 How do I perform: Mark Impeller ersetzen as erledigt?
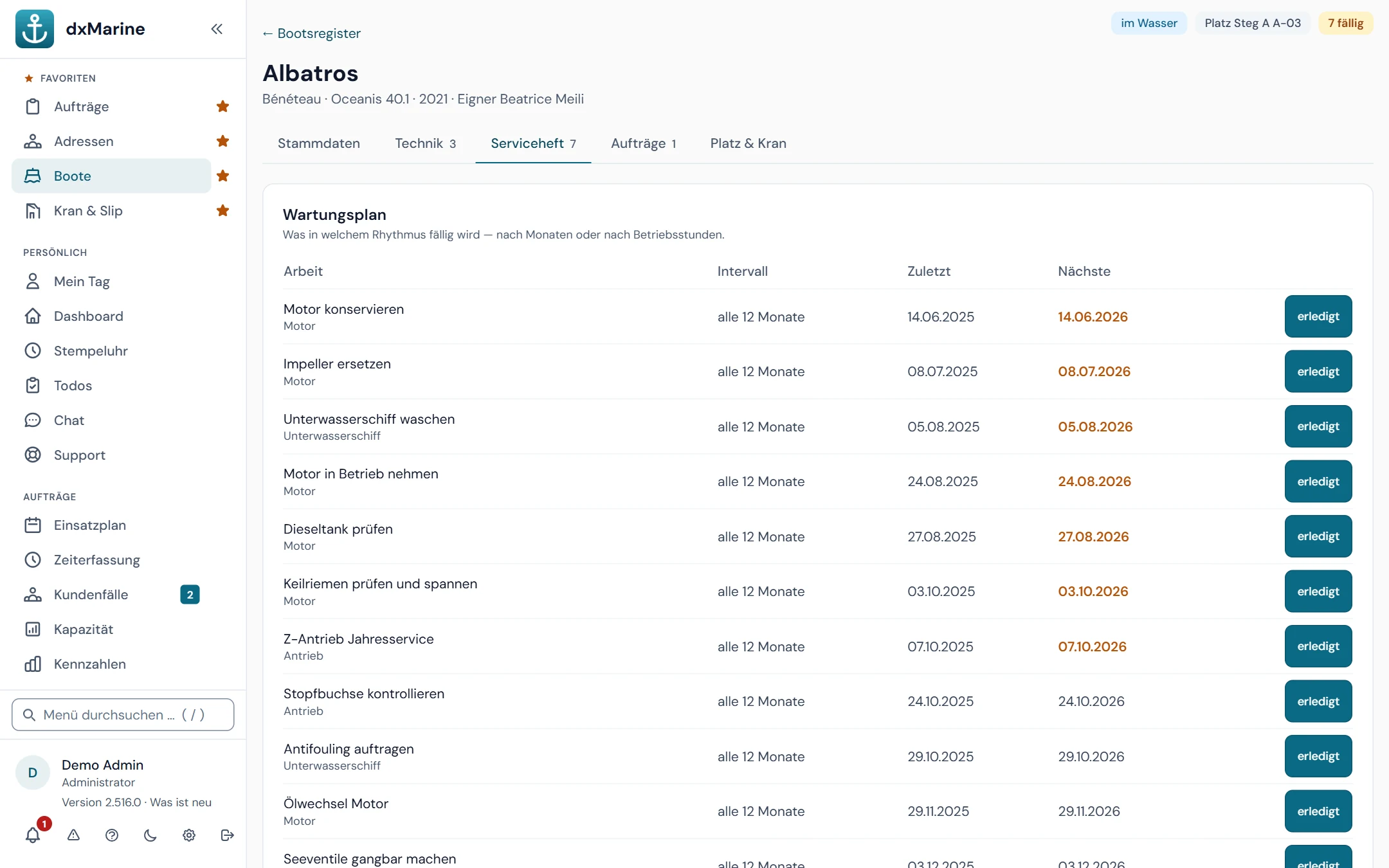1318,372
